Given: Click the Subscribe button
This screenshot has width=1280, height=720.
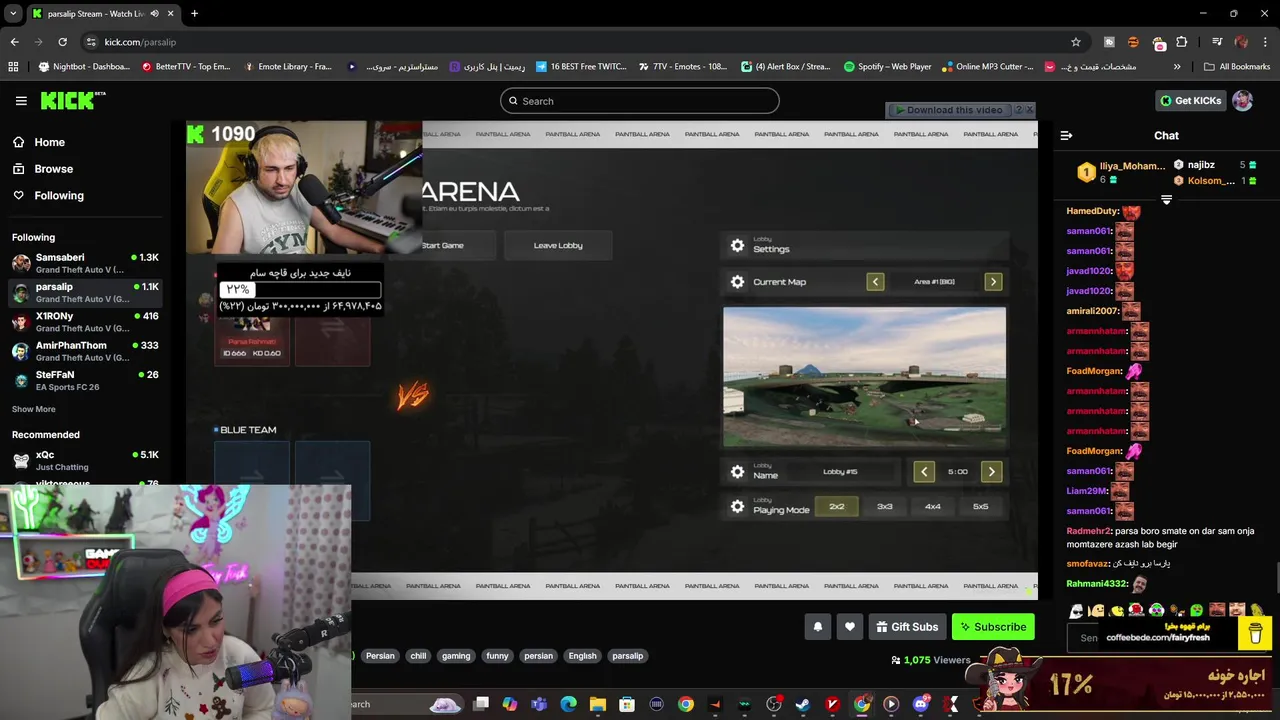Looking at the screenshot, I should [x=993, y=627].
